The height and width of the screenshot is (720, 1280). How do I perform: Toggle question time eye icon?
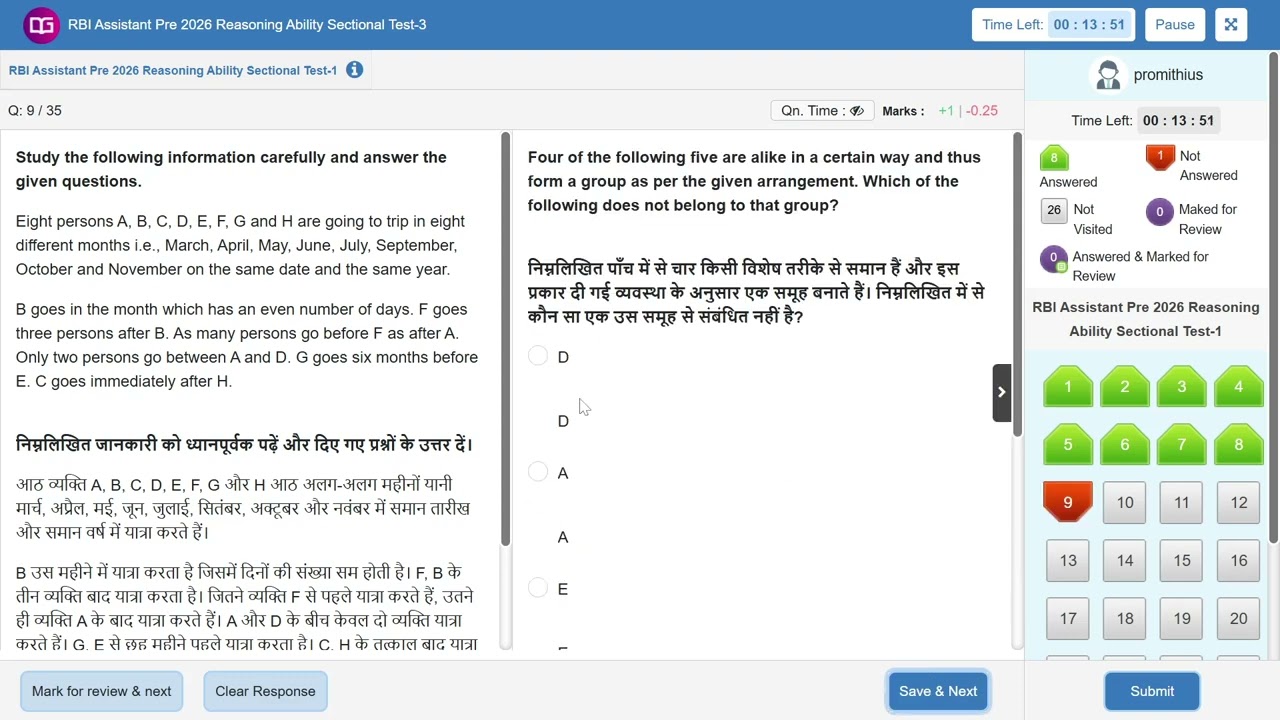[857, 111]
